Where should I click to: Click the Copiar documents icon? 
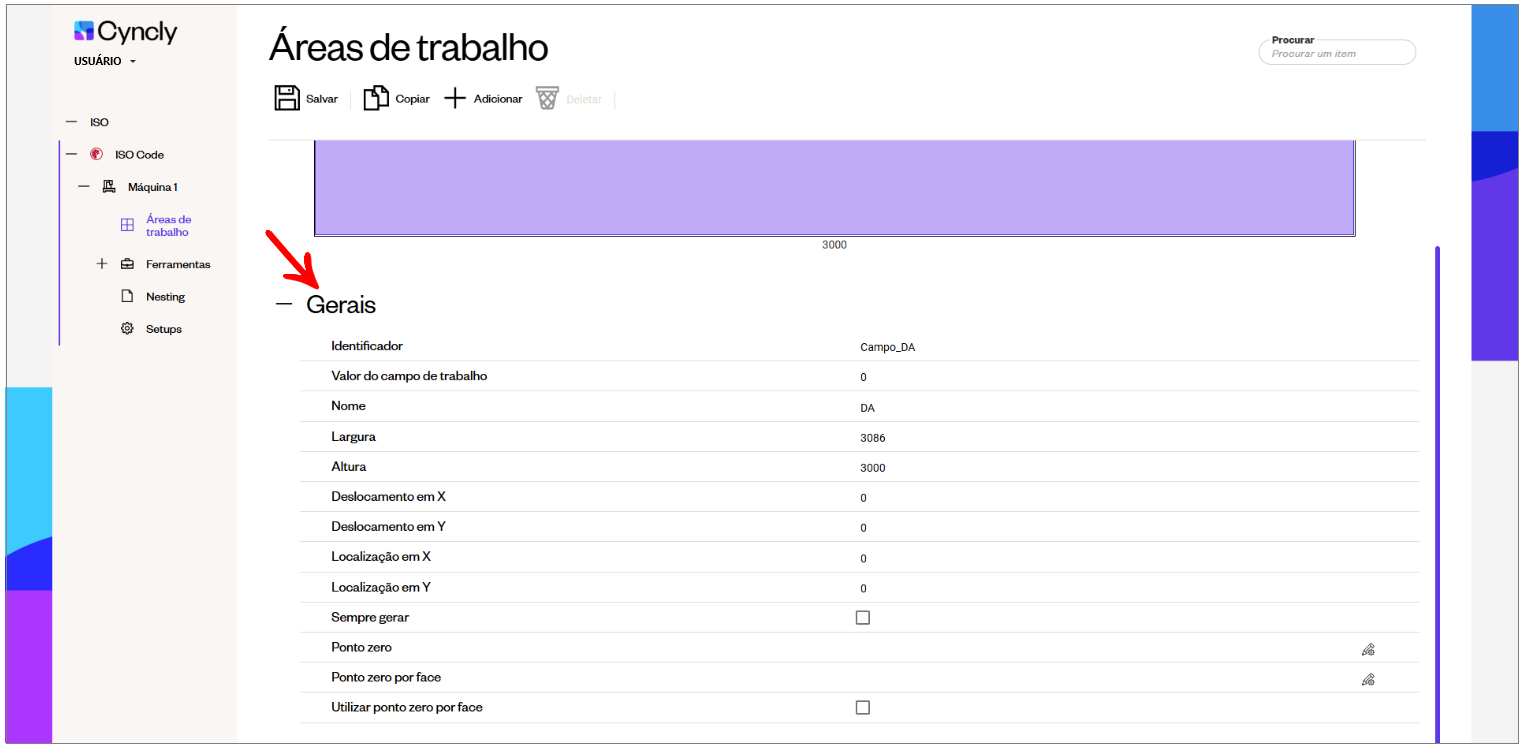[376, 98]
